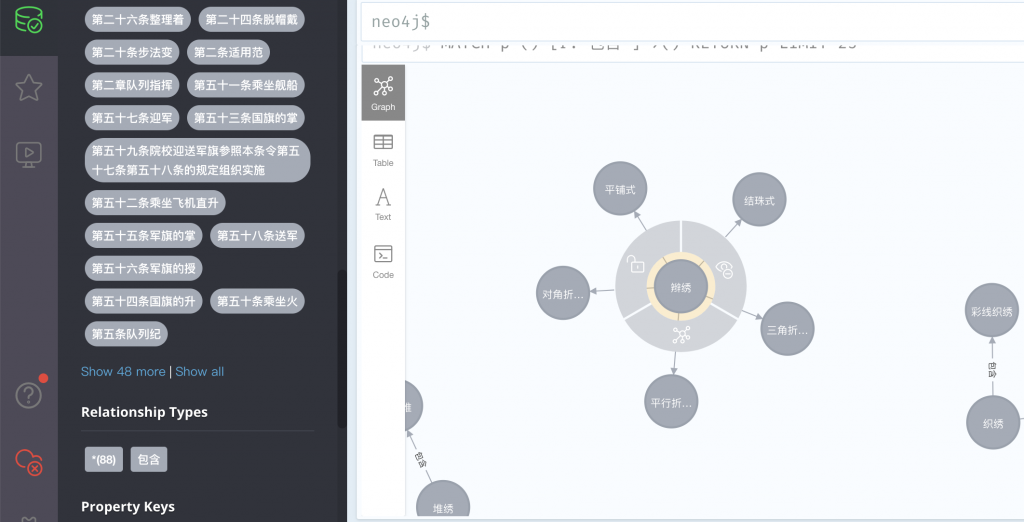Click the 第二章队列指挥 node label tag
The height and width of the screenshot is (522, 1024).
coord(132,85)
